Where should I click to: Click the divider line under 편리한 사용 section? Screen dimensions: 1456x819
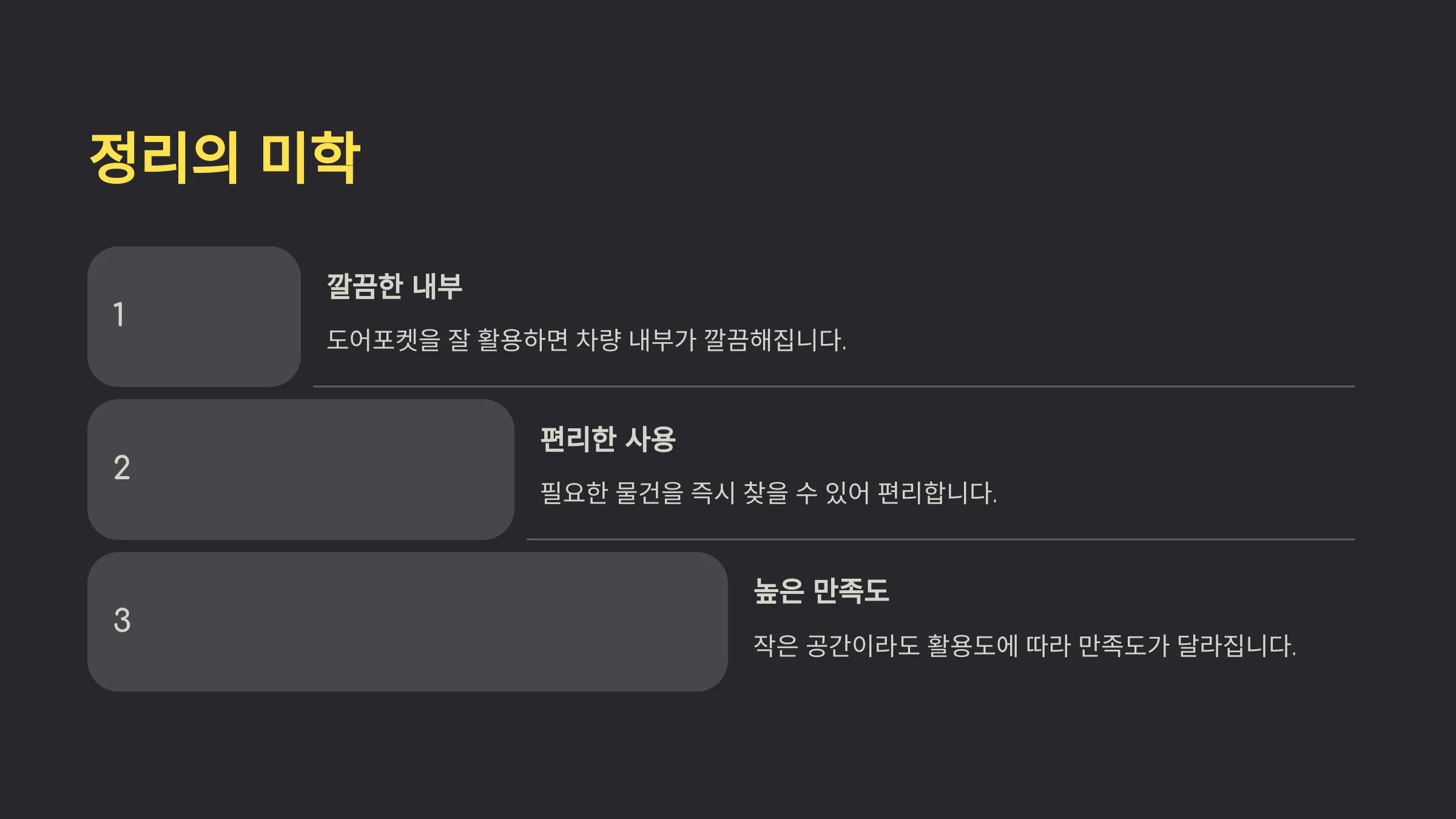(940, 539)
